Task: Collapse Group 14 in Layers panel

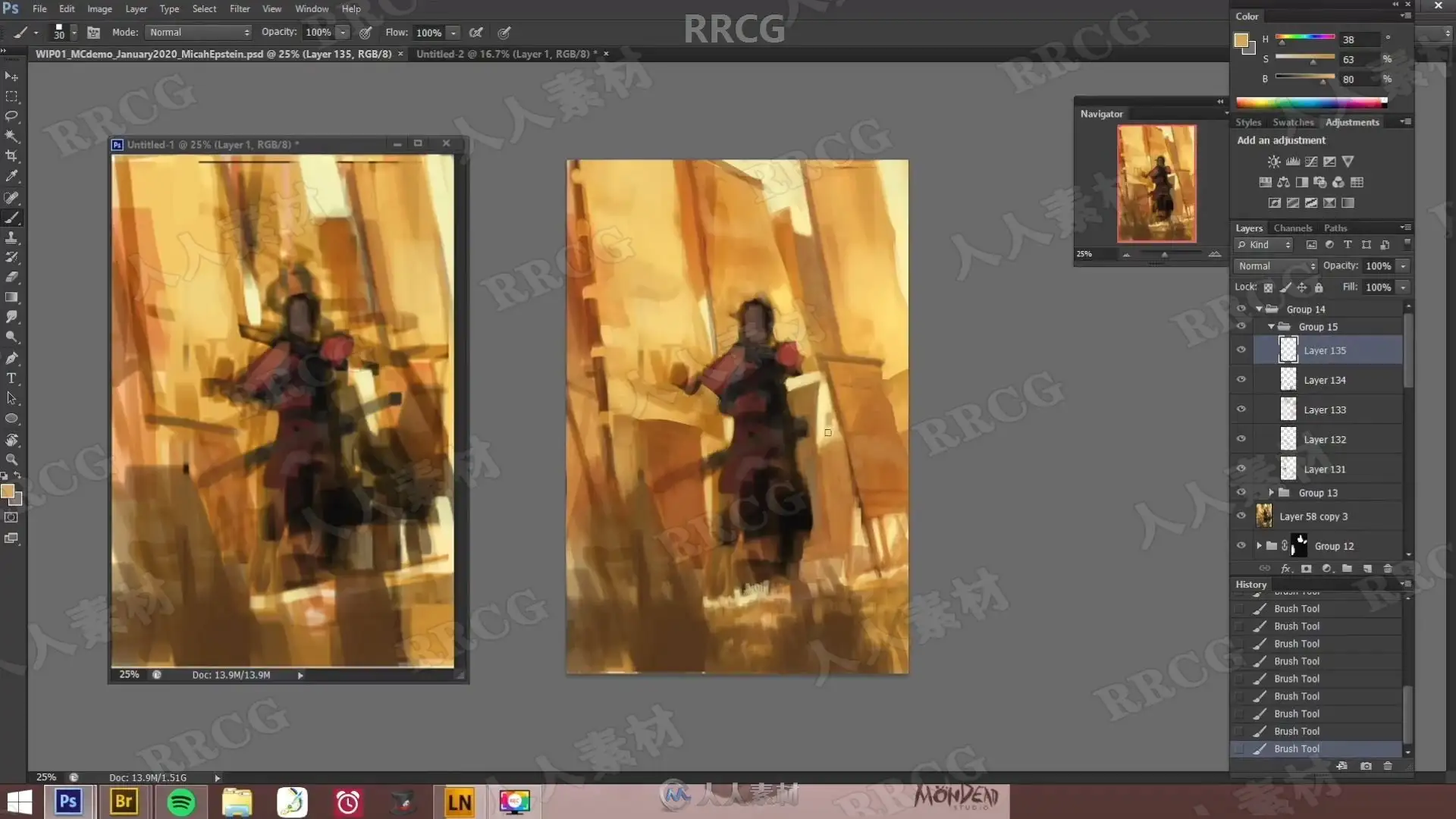Action: click(1259, 309)
